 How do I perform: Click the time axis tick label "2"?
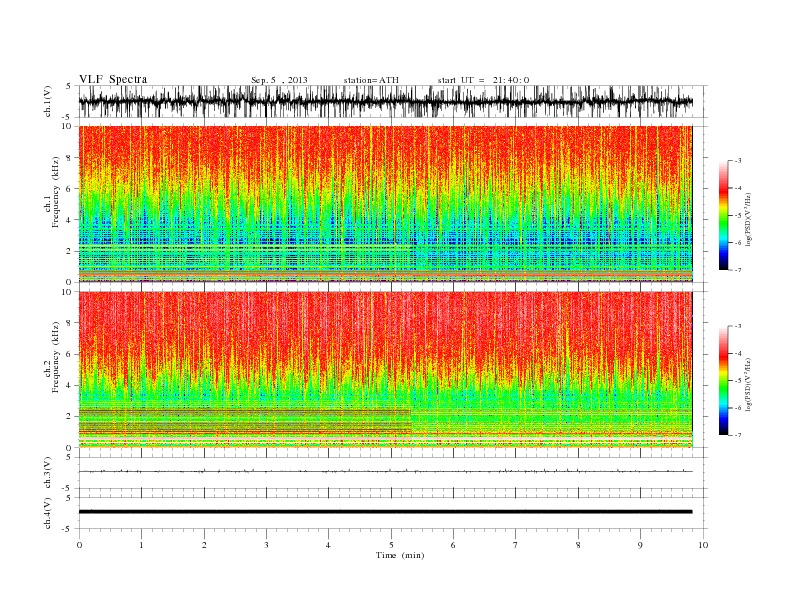pos(204,545)
